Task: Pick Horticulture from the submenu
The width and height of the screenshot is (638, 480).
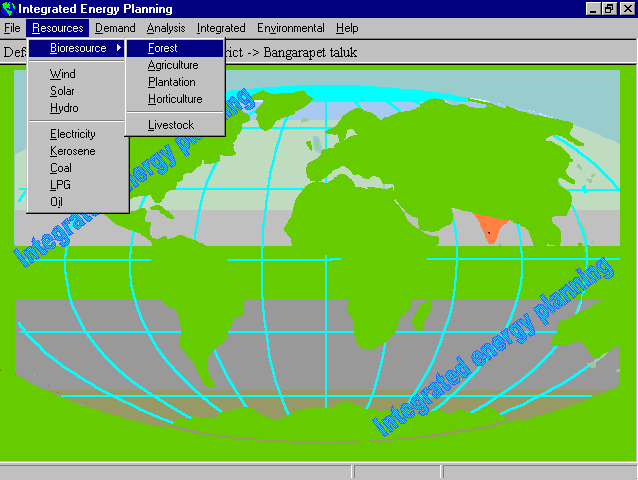Action: point(175,99)
